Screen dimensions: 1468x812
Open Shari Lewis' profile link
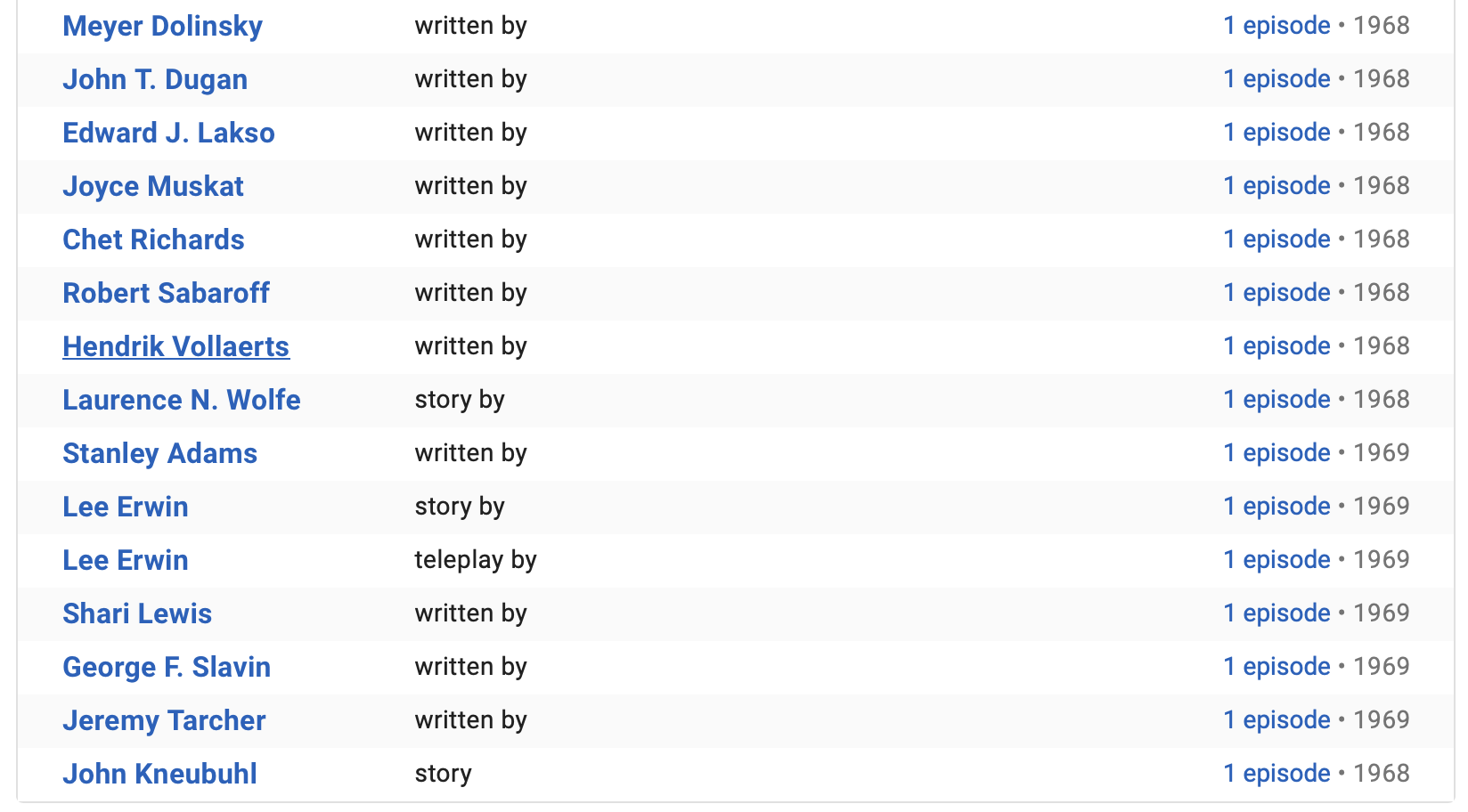[137, 614]
